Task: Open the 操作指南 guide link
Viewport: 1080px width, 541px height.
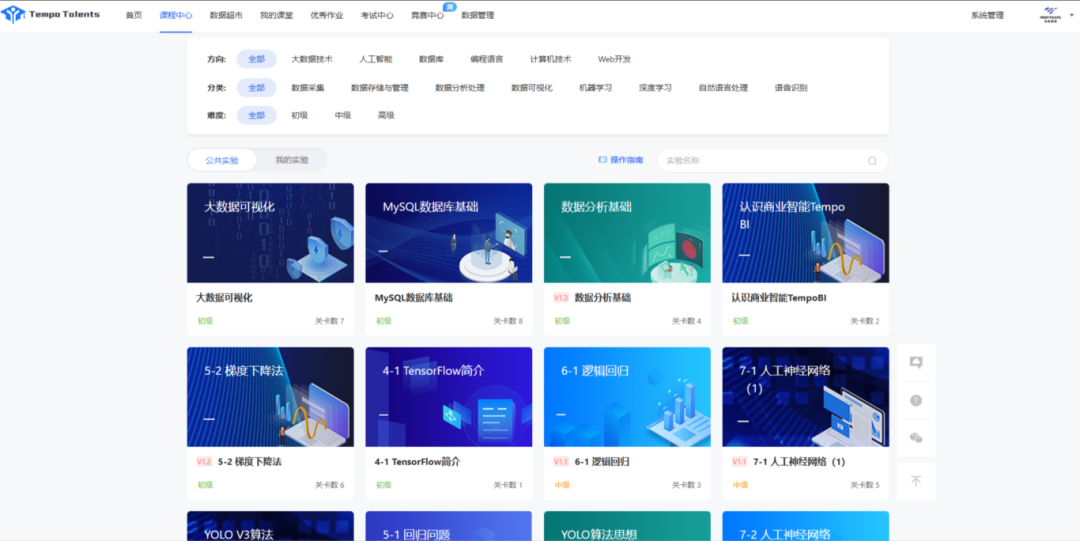Action: point(621,160)
